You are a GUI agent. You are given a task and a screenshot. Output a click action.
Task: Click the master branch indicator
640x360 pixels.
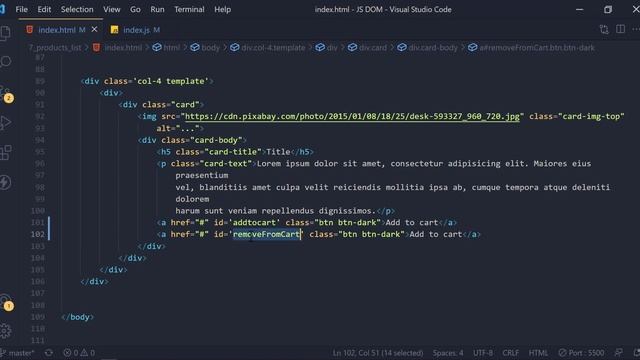pyautogui.click(x=18, y=353)
